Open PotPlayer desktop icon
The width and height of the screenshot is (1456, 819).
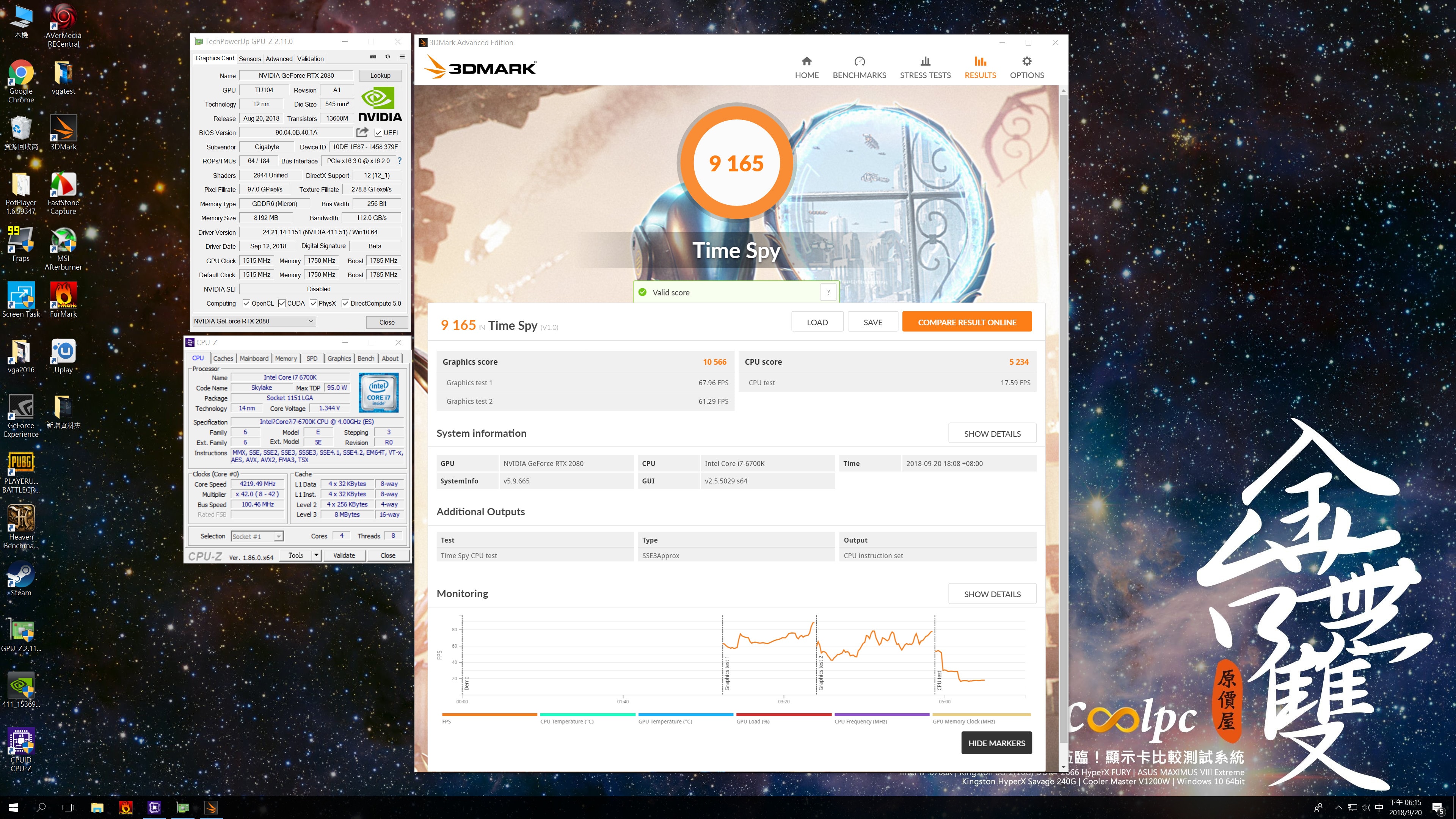[x=21, y=193]
